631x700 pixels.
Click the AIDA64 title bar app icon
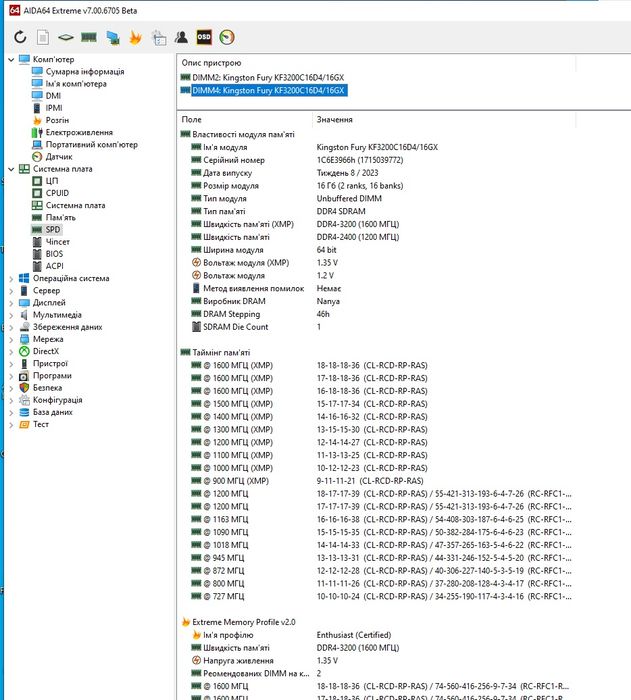click(x=14, y=10)
